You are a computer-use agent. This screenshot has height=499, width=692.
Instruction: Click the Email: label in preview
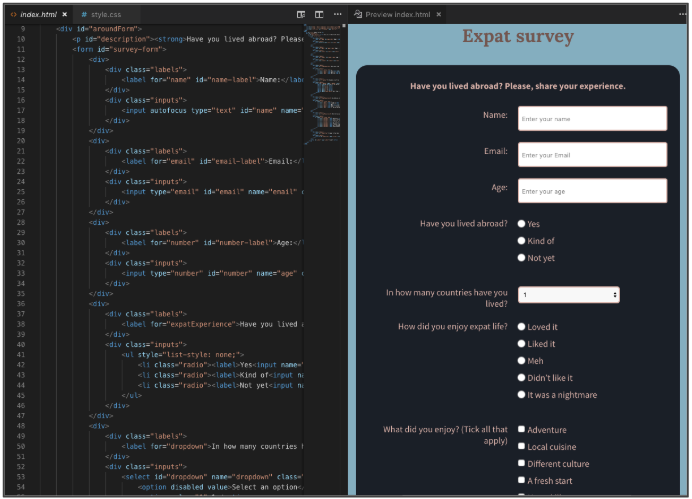496,151
